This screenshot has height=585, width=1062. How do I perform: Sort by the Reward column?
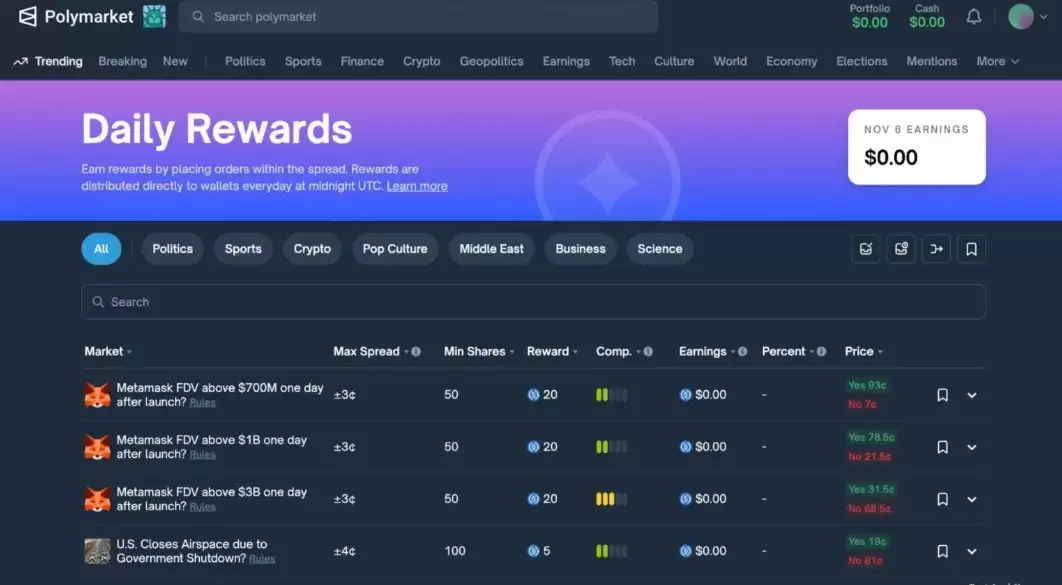click(548, 352)
